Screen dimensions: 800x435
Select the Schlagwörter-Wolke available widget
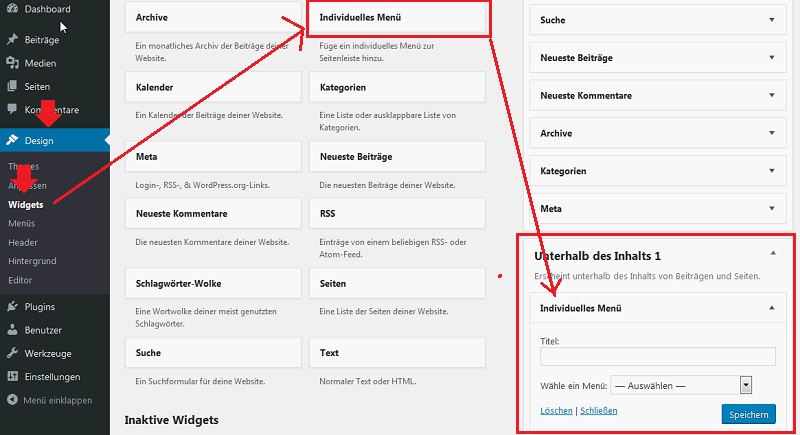point(213,284)
